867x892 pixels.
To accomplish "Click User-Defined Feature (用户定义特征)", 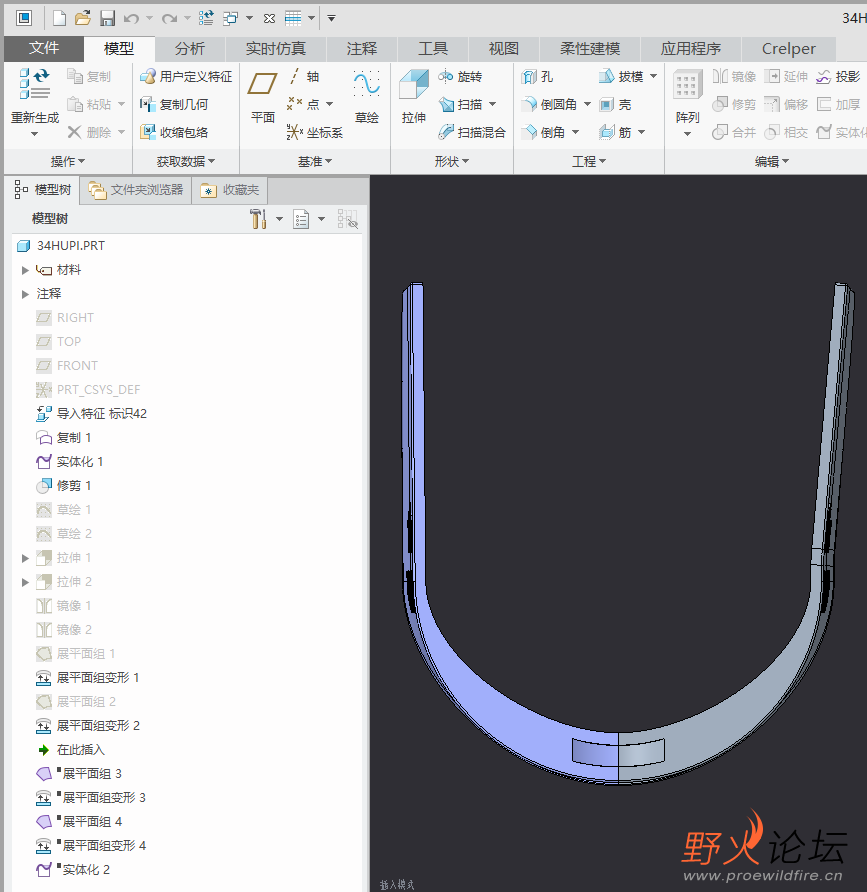I will coord(186,76).
